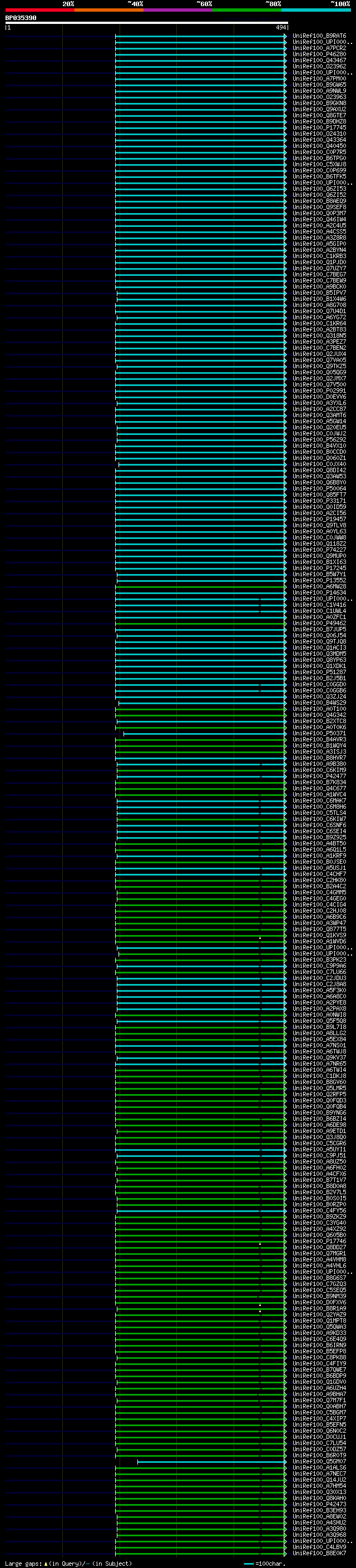Select the red ~20% identity legend segment
This screenshot has width=356, height=1568.
[39, 10]
